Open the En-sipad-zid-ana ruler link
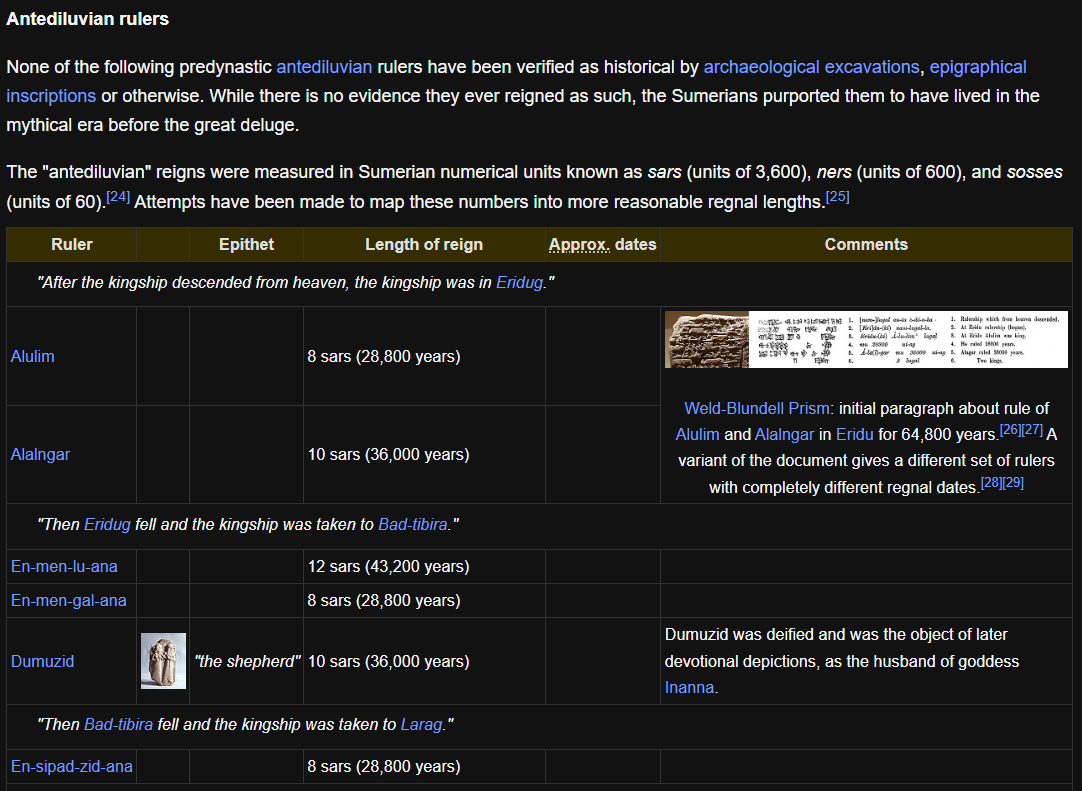The width and height of the screenshot is (1082, 791). pyautogui.click(x=71, y=766)
